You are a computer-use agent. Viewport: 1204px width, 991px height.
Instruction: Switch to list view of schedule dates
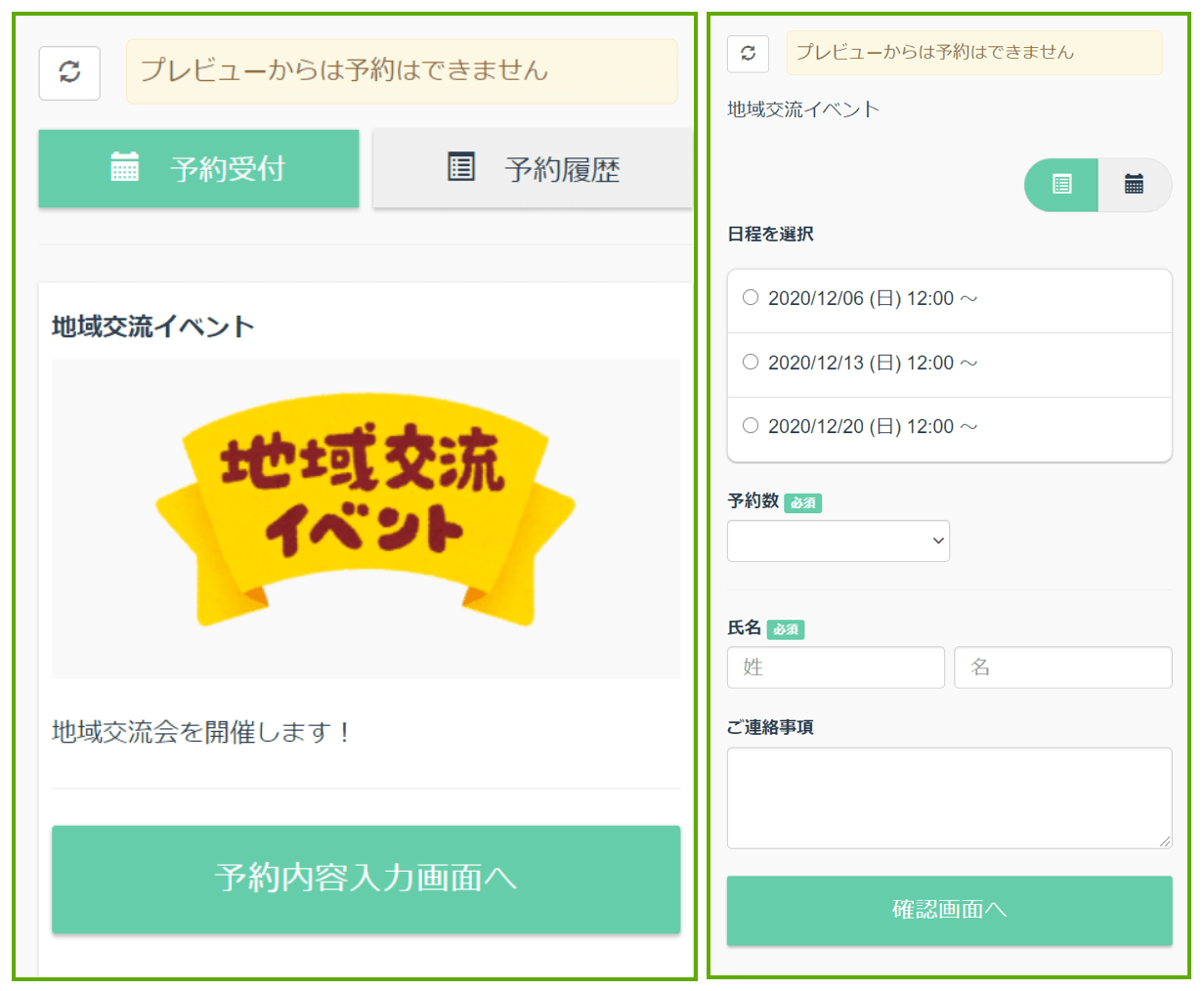(1061, 185)
